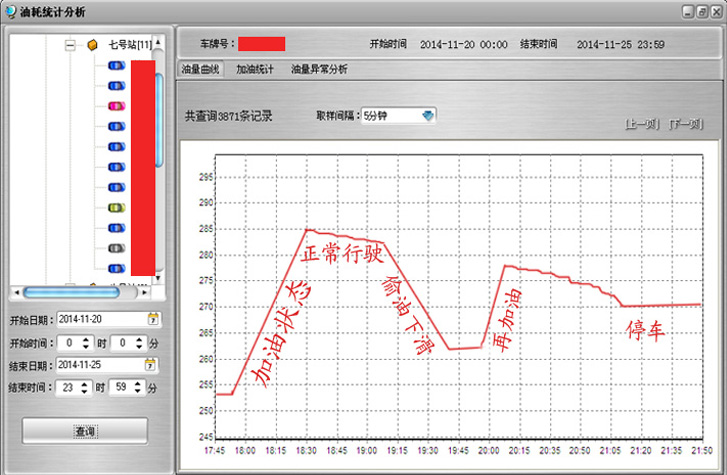Viewport: 727px width, 475px height.
Task: Switch to the 油量异常分析 tab
Action: [319, 70]
